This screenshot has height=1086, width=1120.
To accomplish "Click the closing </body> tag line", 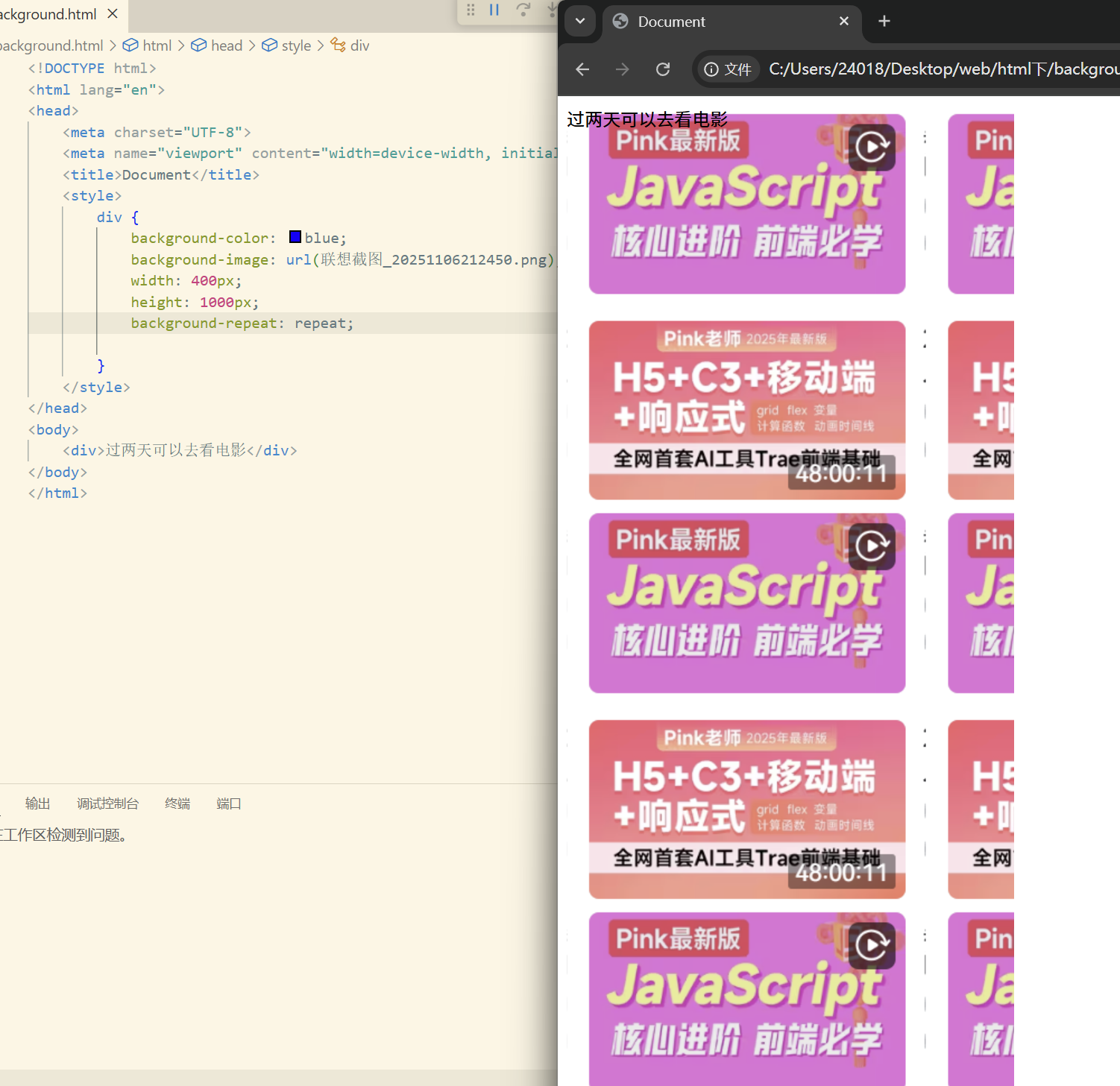I will click(x=58, y=472).
